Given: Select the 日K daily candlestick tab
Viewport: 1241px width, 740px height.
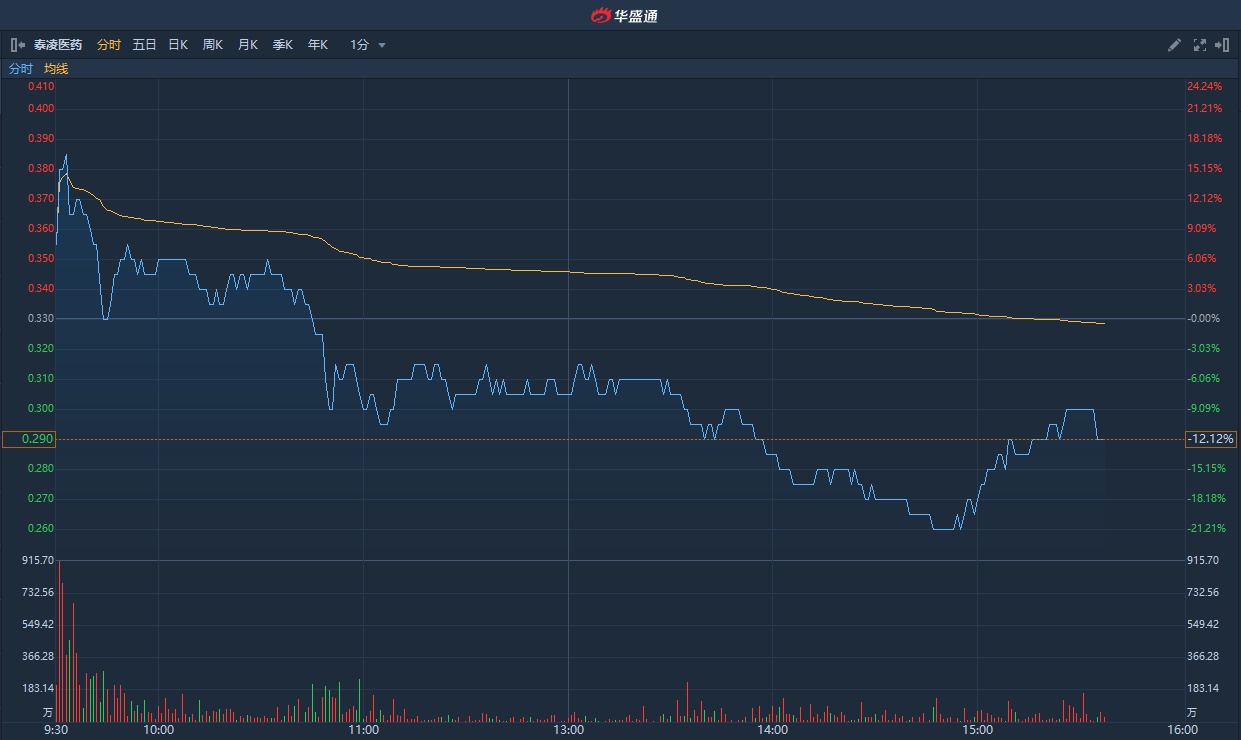Looking at the screenshot, I should (178, 45).
